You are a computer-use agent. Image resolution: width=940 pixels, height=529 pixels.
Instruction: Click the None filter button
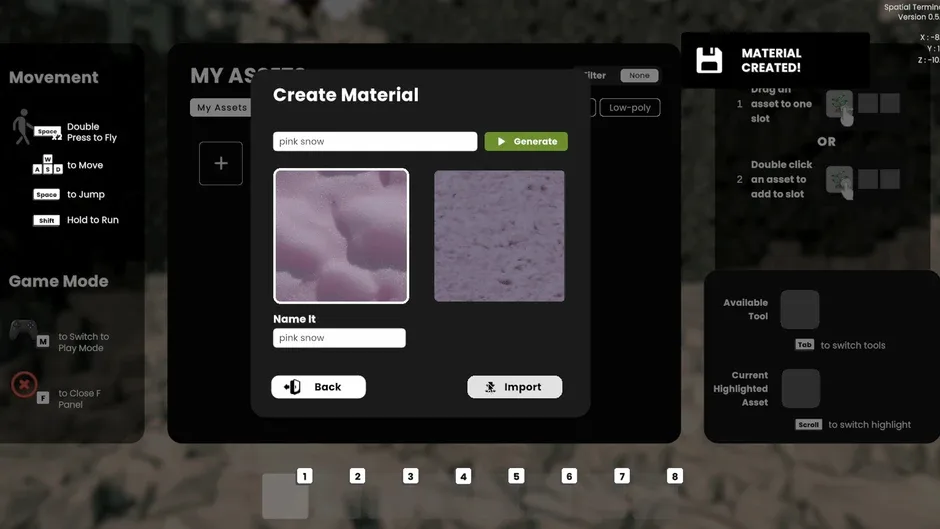[x=639, y=76]
